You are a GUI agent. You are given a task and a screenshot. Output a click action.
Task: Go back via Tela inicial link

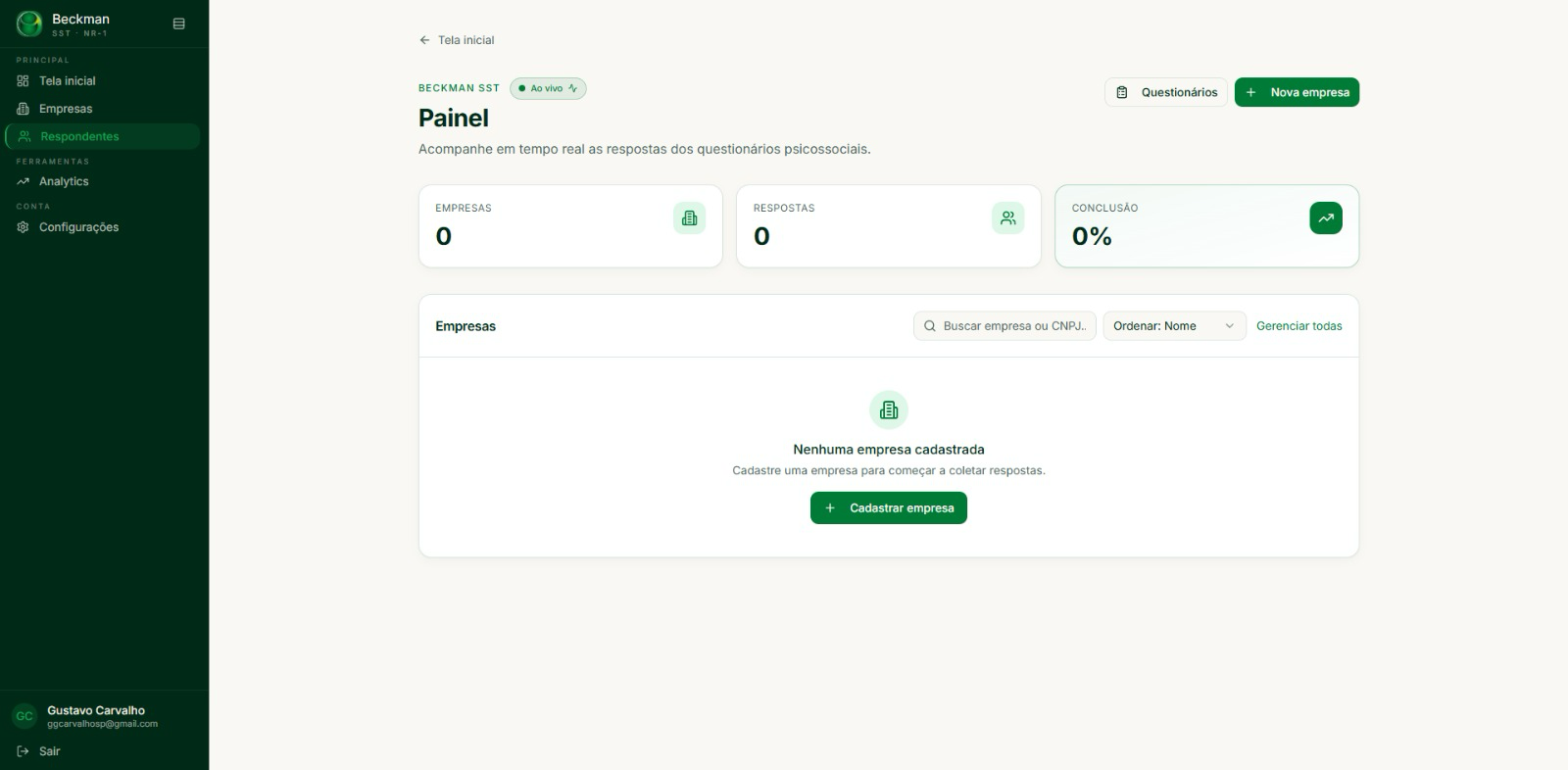(x=457, y=40)
